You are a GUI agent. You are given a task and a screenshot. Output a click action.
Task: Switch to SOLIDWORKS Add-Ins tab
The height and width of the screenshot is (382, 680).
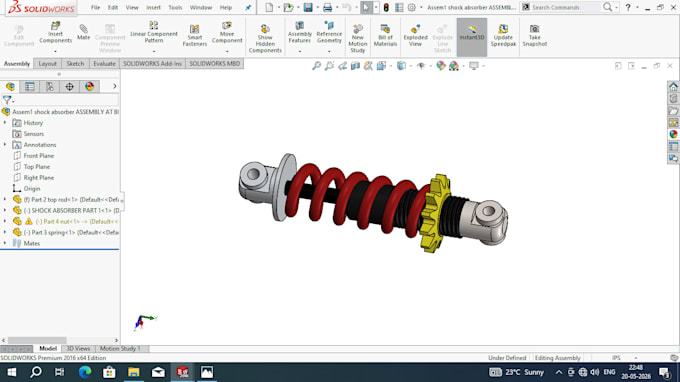coord(152,64)
